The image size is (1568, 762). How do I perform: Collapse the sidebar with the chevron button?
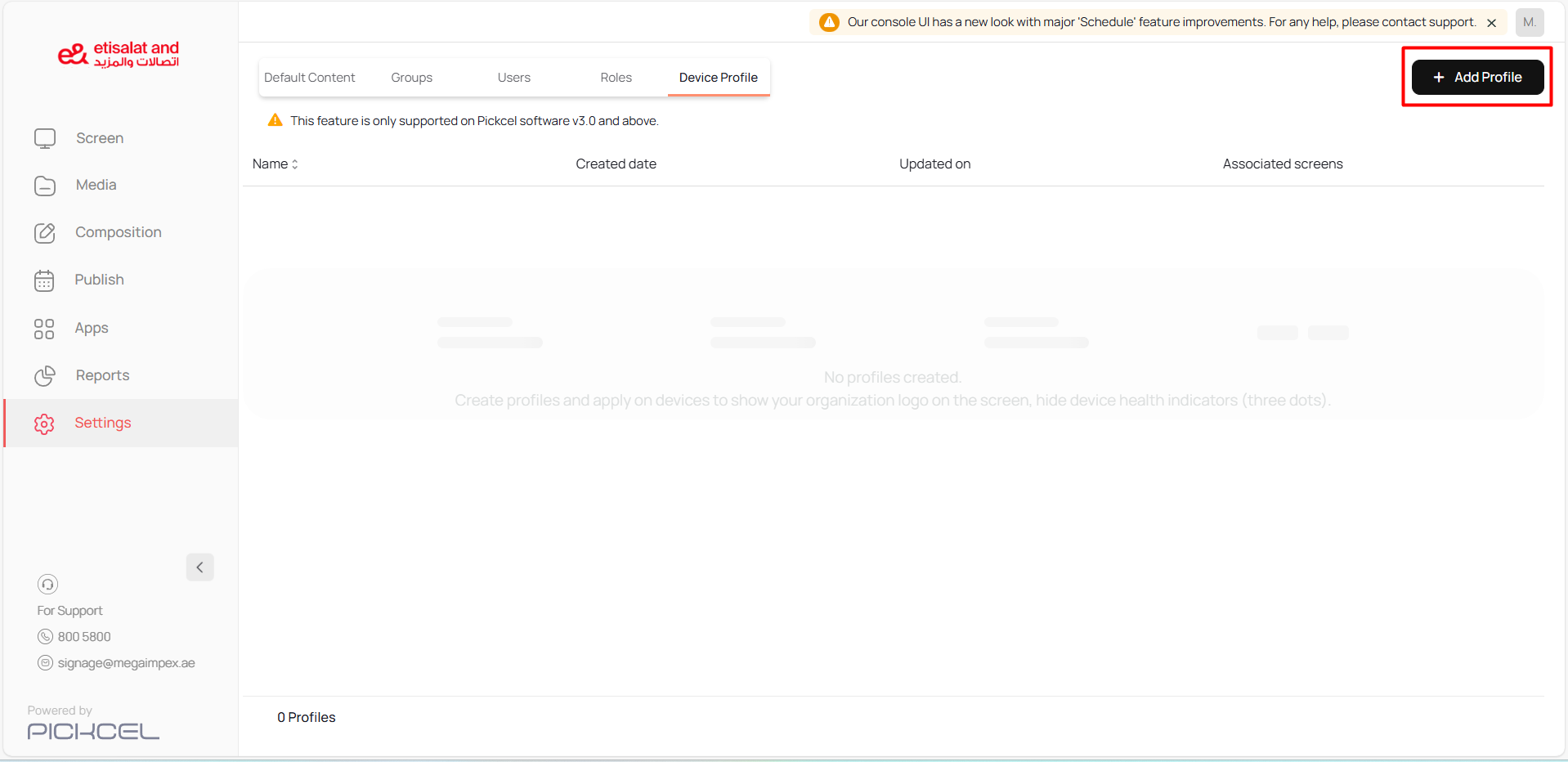[x=199, y=567]
